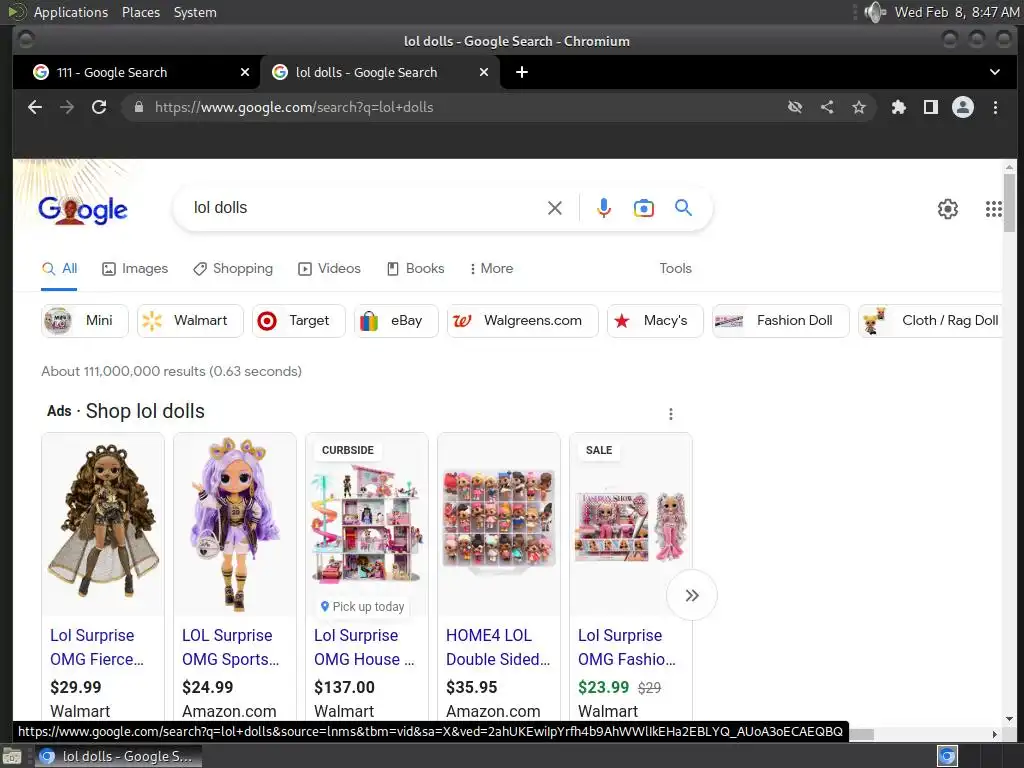Open 'HOME4 LOL Double Sided' link
Screen dimensions: 1024x768
pyautogui.click(x=498, y=647)
